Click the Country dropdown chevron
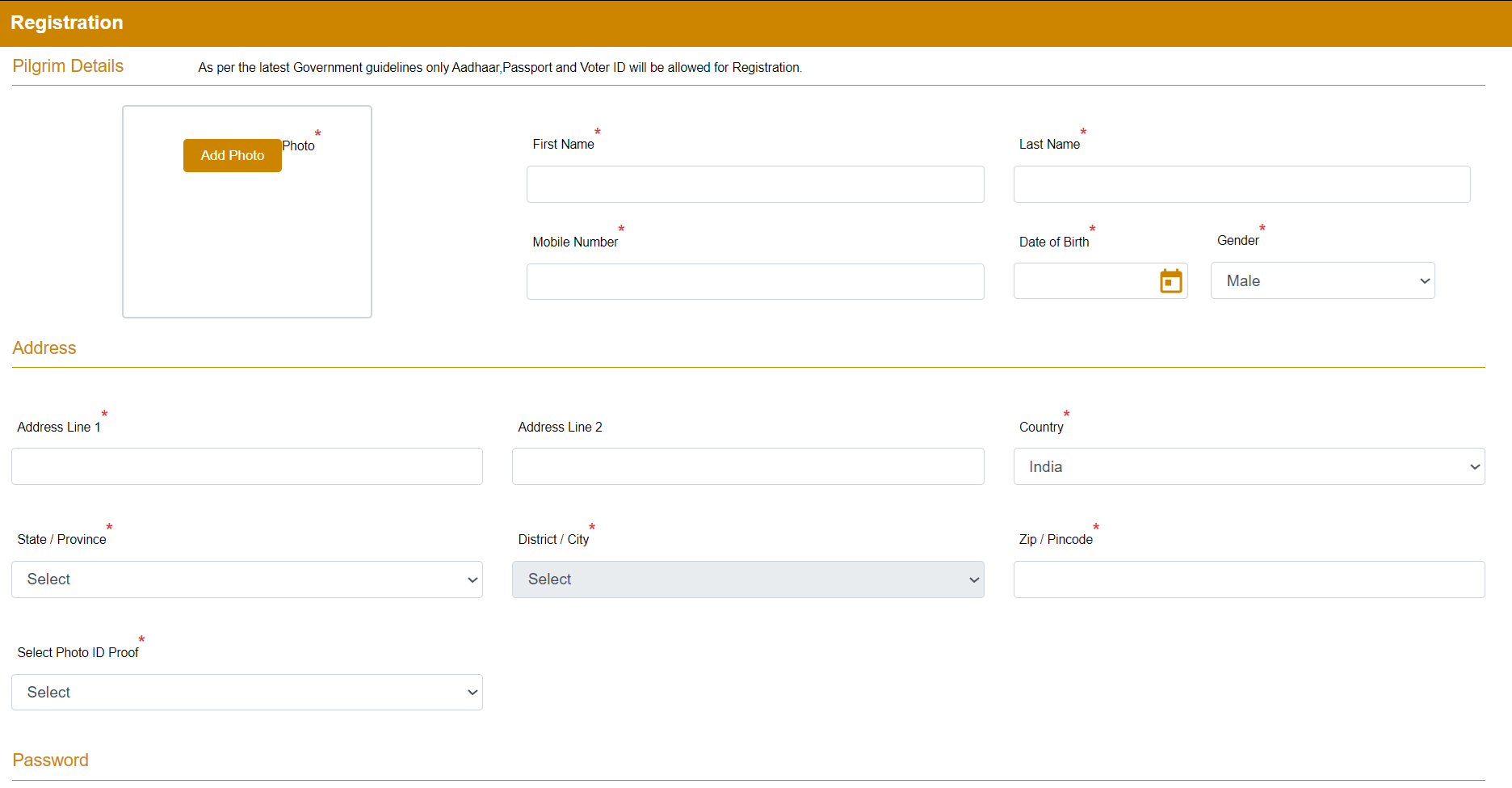1512x788 pixels. (x=1472, y=466)
